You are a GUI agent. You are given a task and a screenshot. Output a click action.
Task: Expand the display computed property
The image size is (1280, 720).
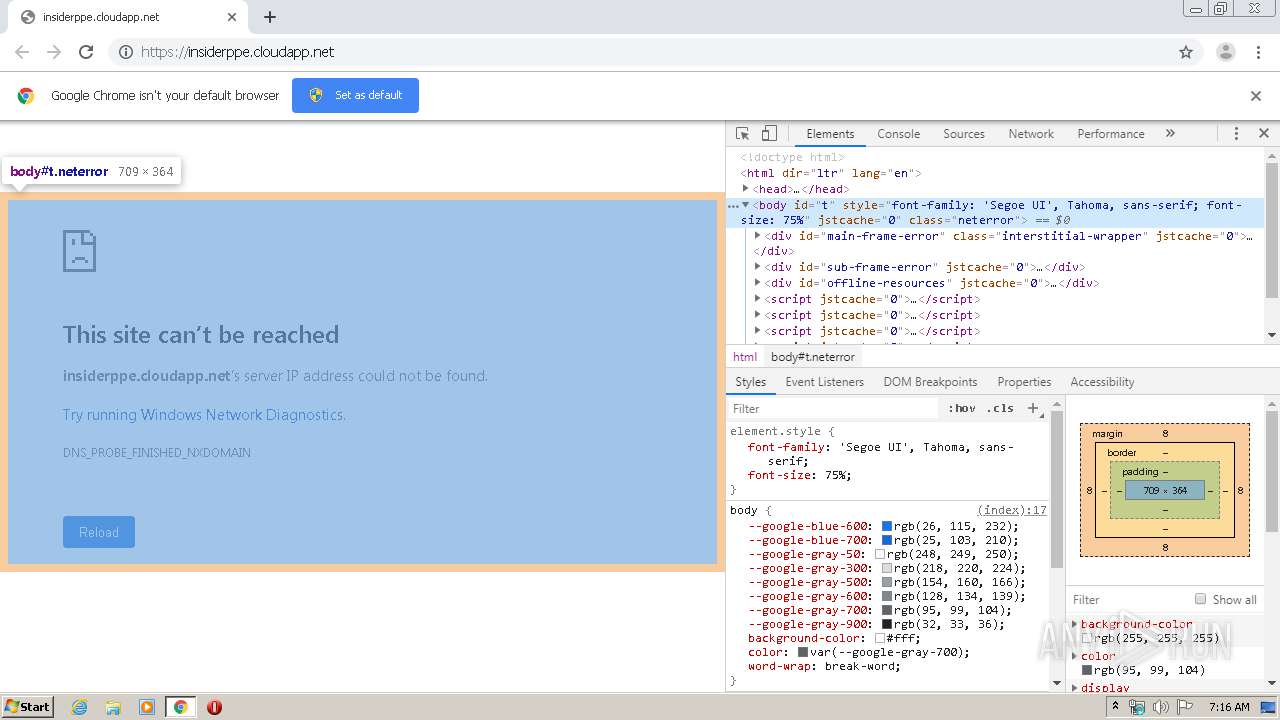pyautogui.click(x=1075, y=688)
